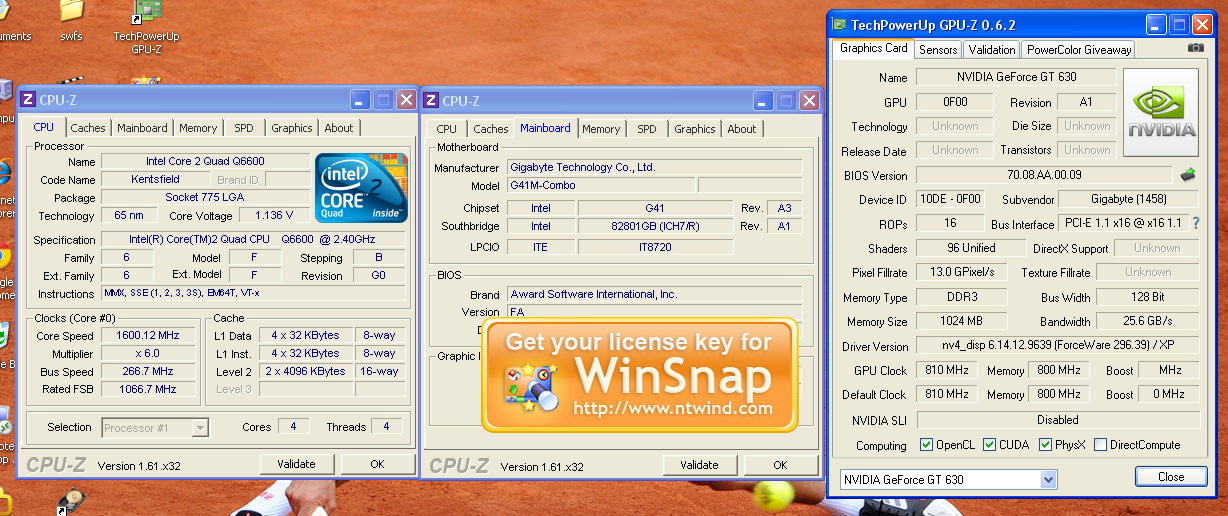Screen dimensions: 1228x516
Task: Click the BIOS Version 70.08.AA.00.09 field
Action: 1045,175
